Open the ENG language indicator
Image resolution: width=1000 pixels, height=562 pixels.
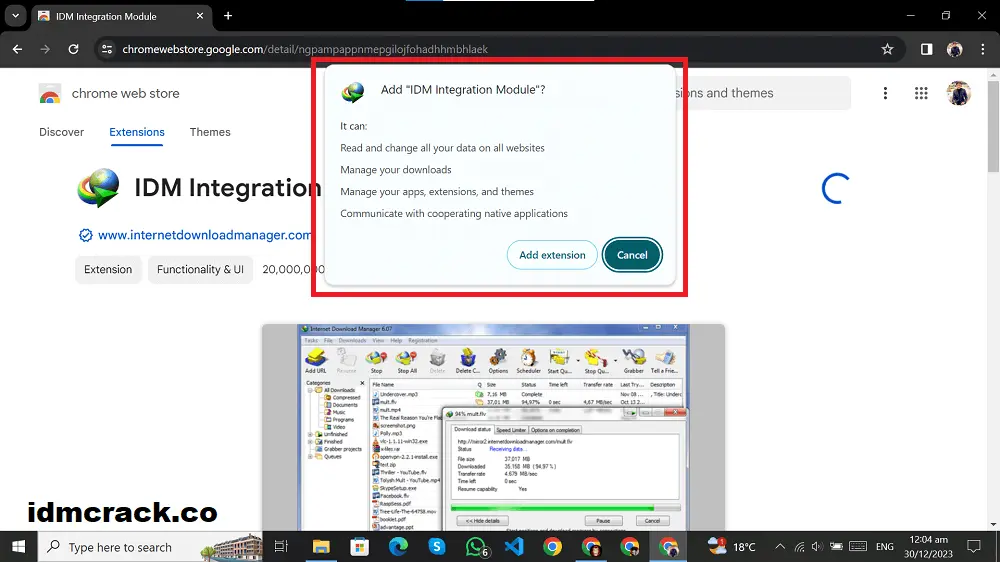(x=885, y=547)
